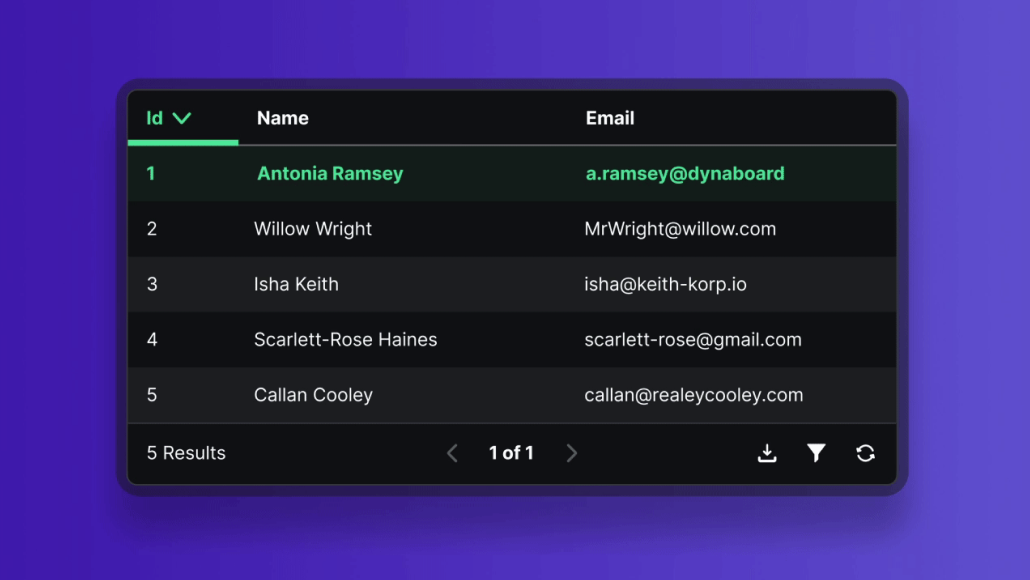The image size is (1030, 580).
Task: Click Id cell of Scarlett-Rose Haines row
Action: (152, 340)
